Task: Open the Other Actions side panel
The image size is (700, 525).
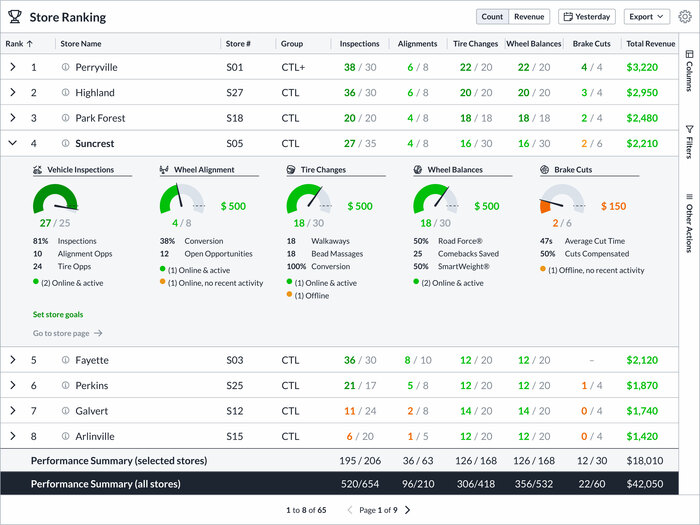Action: (689, 222)
